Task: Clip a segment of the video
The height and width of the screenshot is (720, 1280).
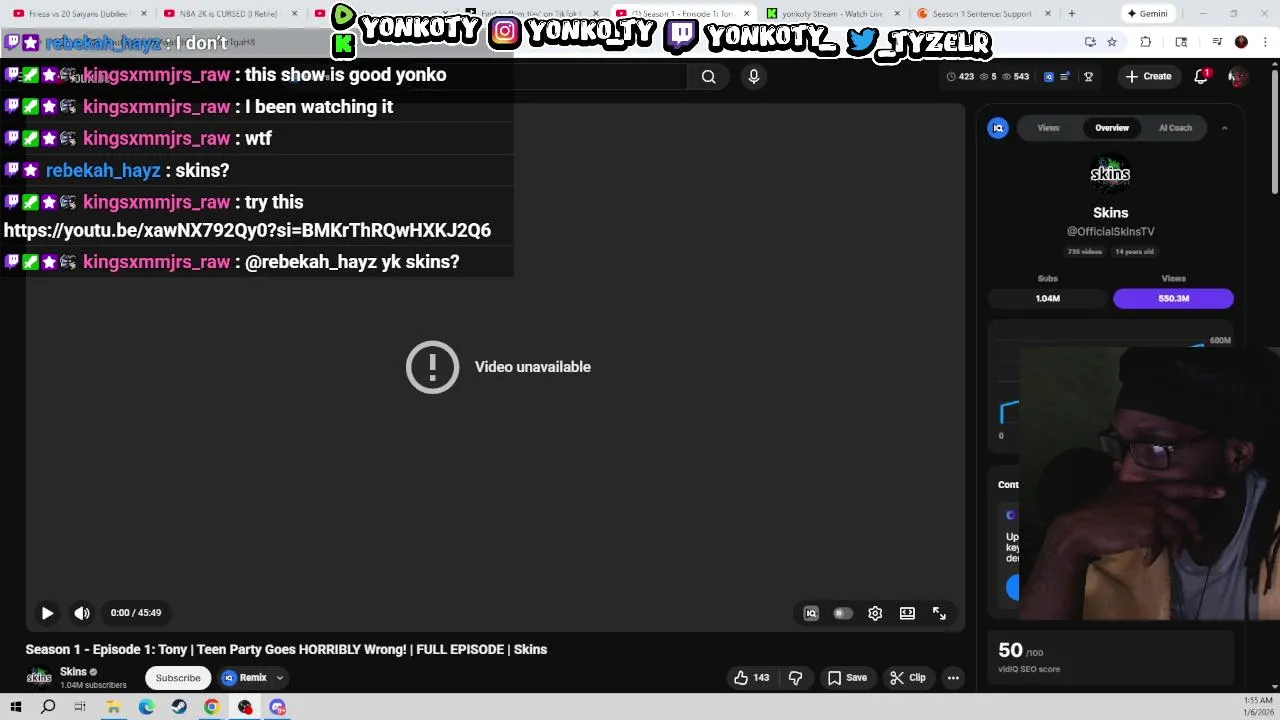Action: point(908,678)
